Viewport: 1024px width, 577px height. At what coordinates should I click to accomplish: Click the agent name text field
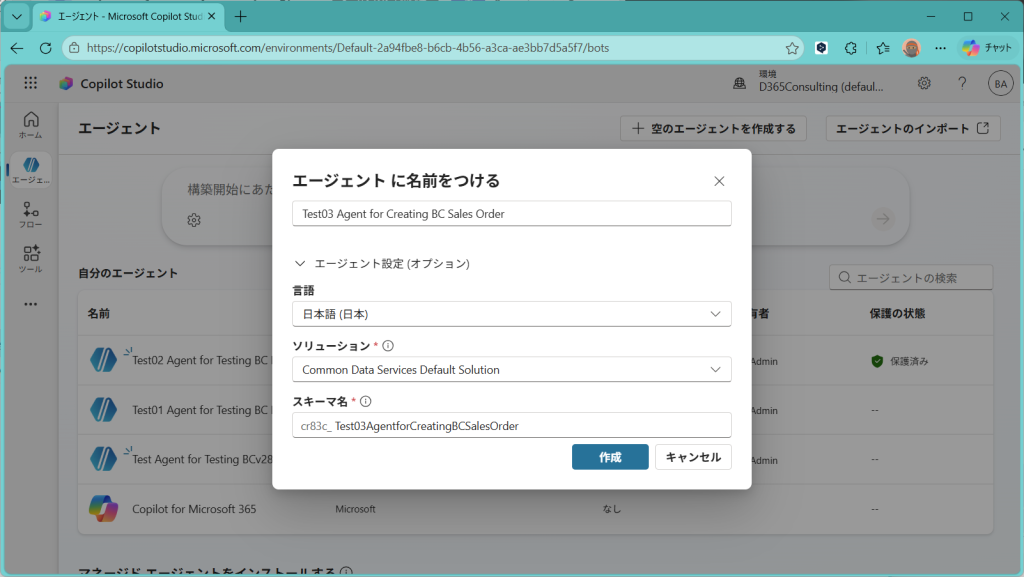[511, 214]
